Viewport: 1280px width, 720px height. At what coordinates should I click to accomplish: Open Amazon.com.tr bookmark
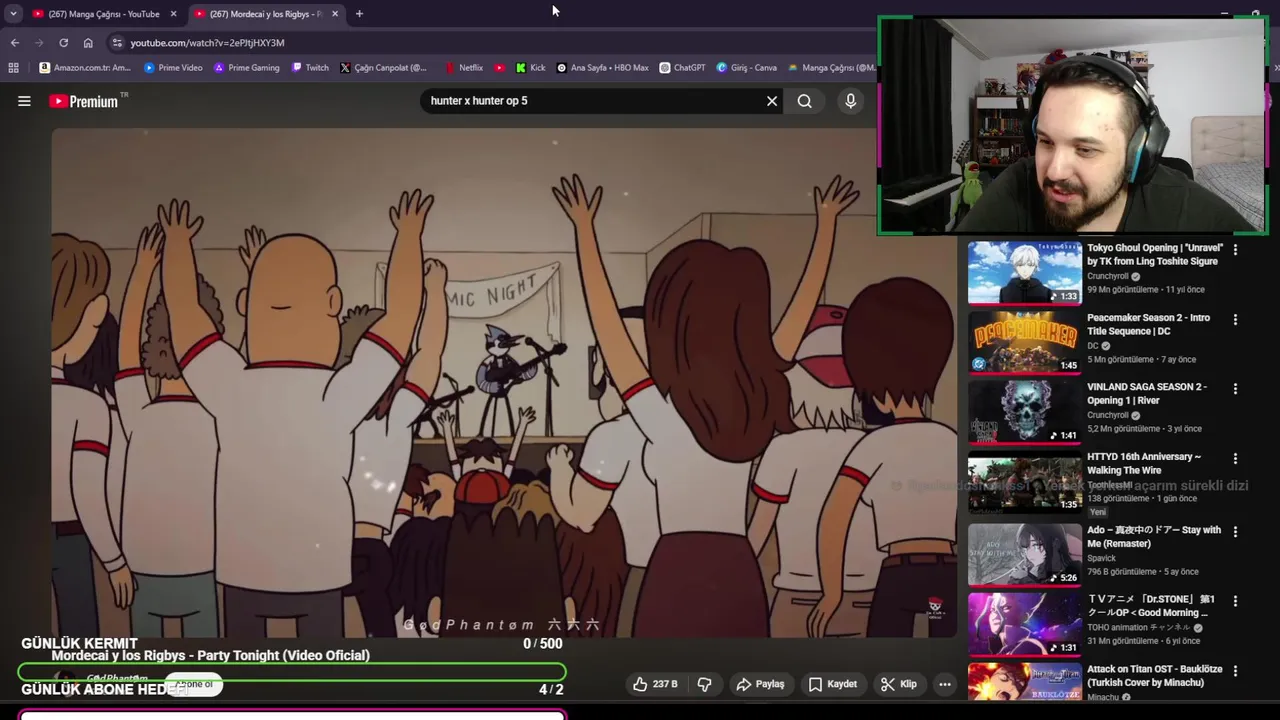point(85,68)
